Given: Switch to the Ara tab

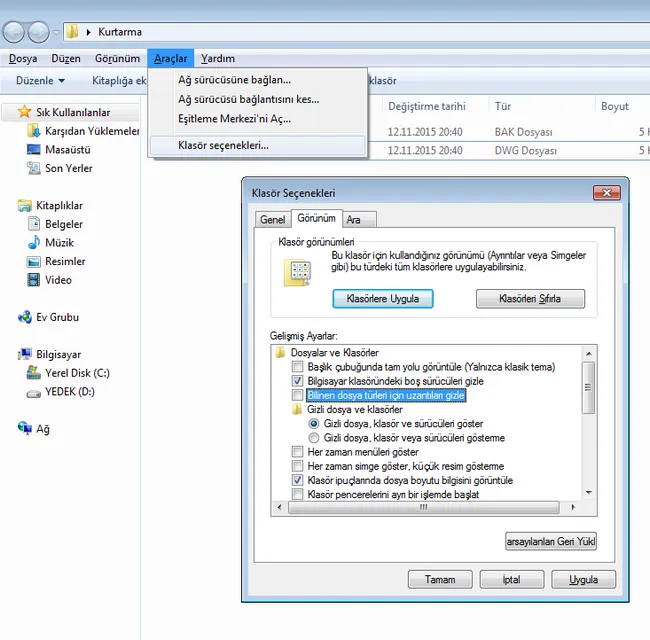Looking at the screenshot, I should 354,219.
